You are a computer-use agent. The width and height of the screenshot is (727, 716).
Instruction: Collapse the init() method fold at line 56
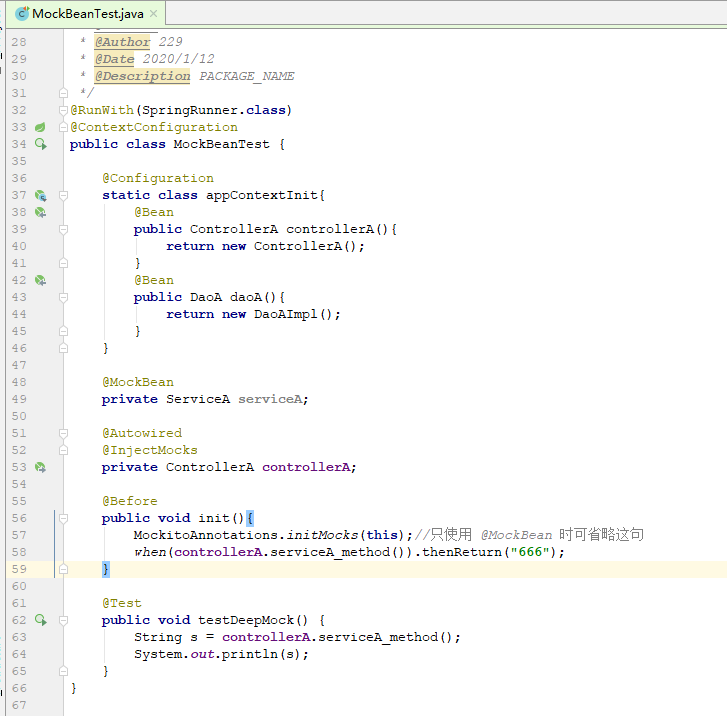[x=64, y=518]
